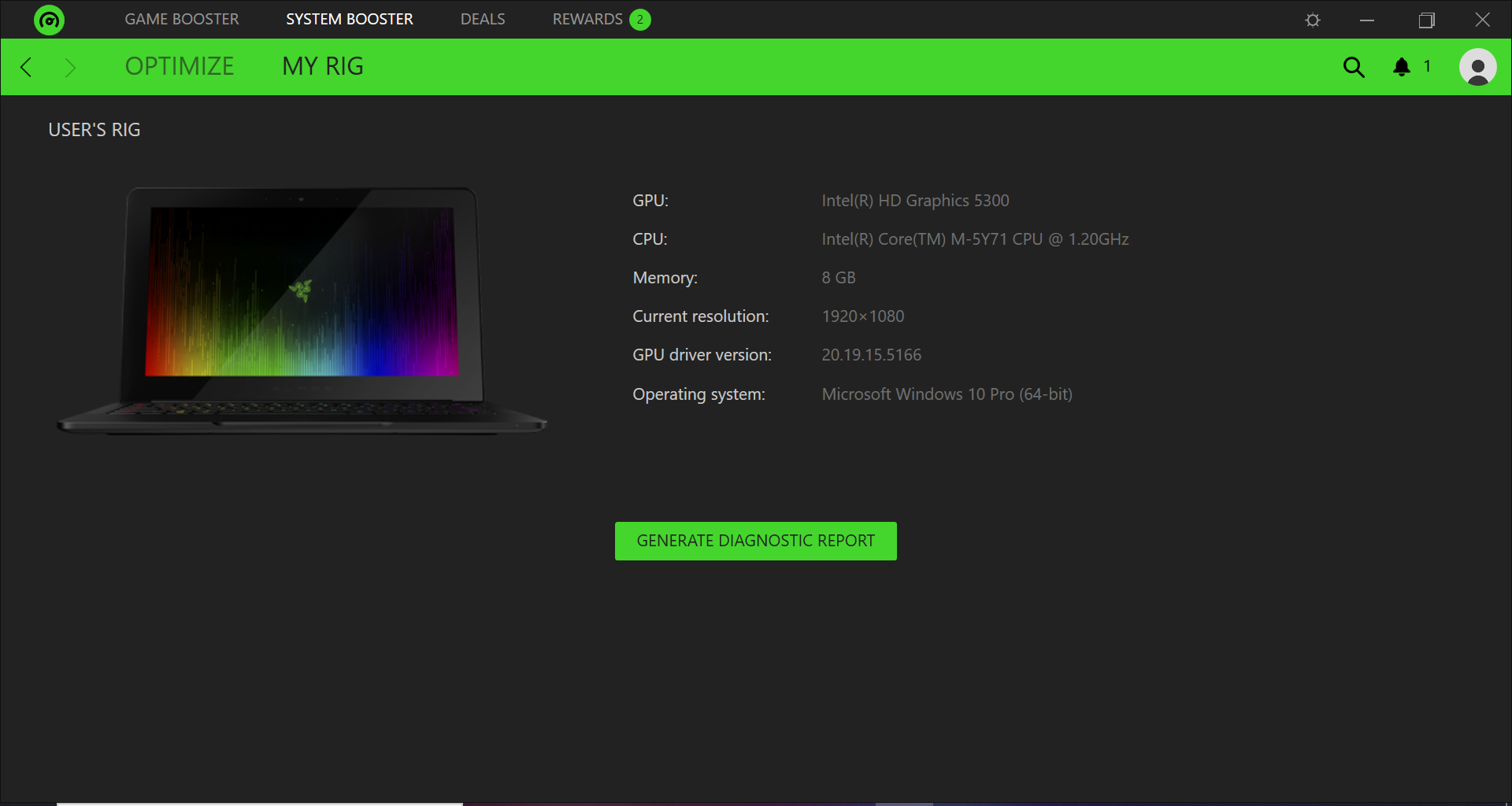This screenshot has height=806, width=1512.
Task: Click the notification count 1
Action: coord(1427,66)
